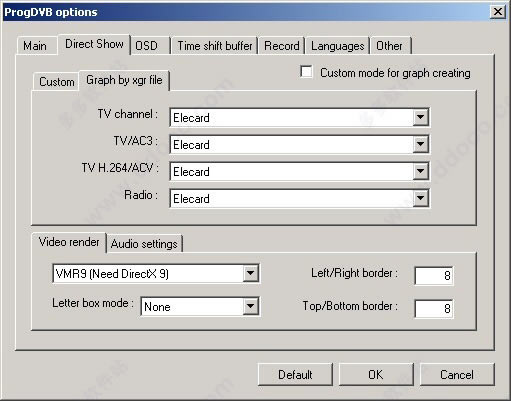
Task: Select the Custom graph sub-tab
Action: click(x=57, y=82)
